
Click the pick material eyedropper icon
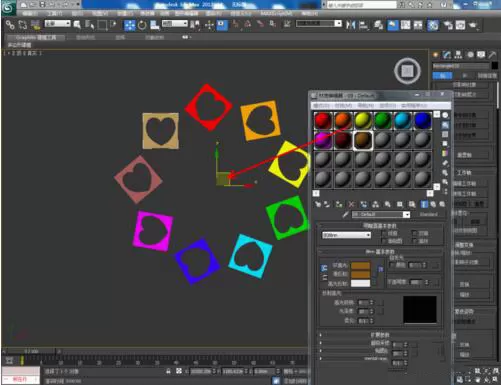coord(345,214)
